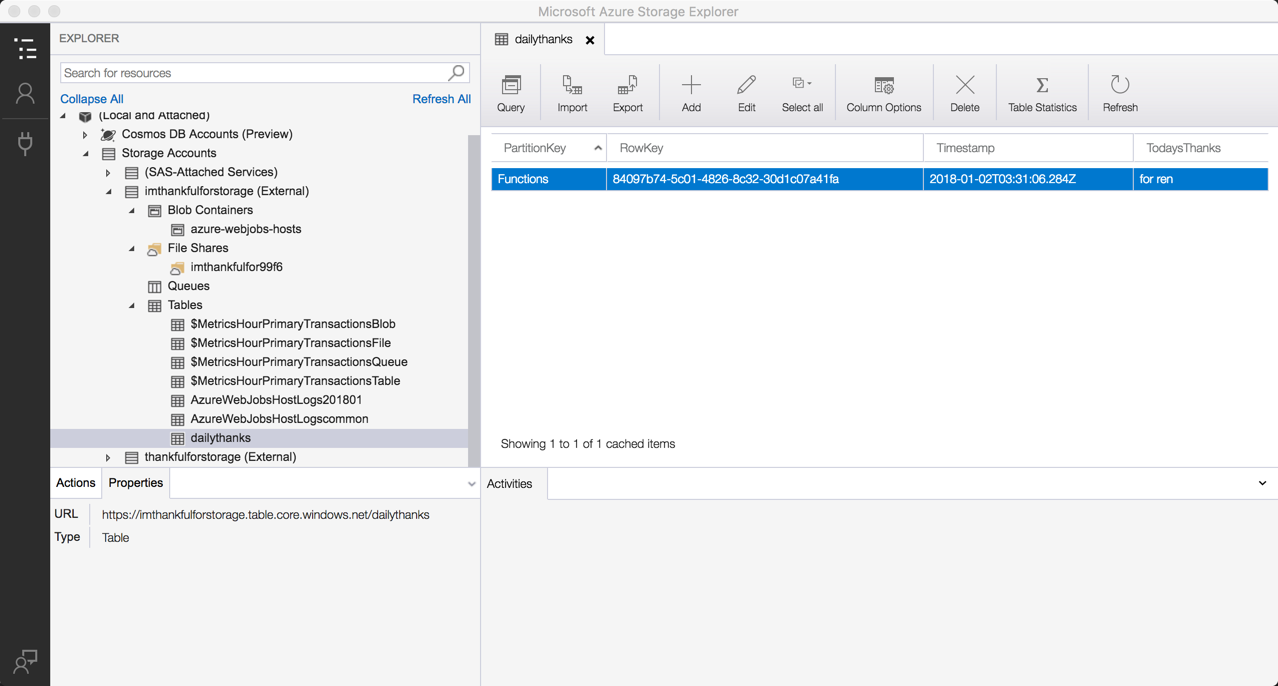Open the Actions/Properties panel dropdown

pos(472,484)
